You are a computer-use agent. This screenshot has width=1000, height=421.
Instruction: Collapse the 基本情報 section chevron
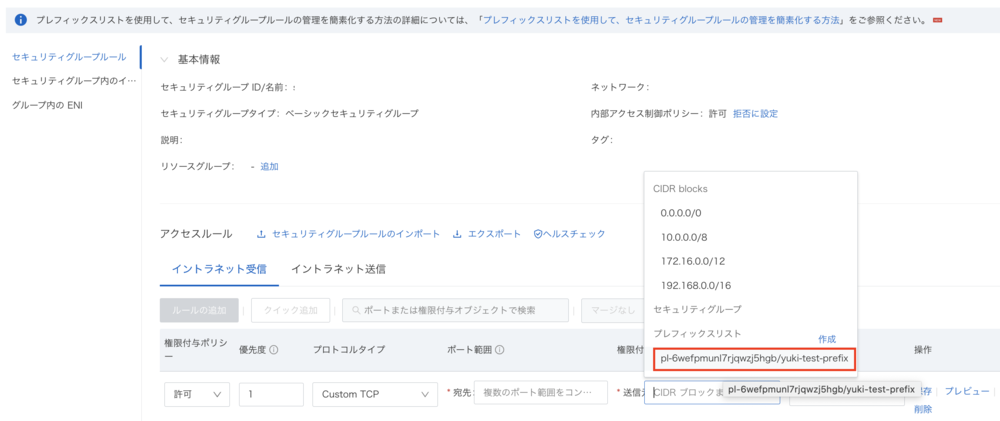(165, 59)
